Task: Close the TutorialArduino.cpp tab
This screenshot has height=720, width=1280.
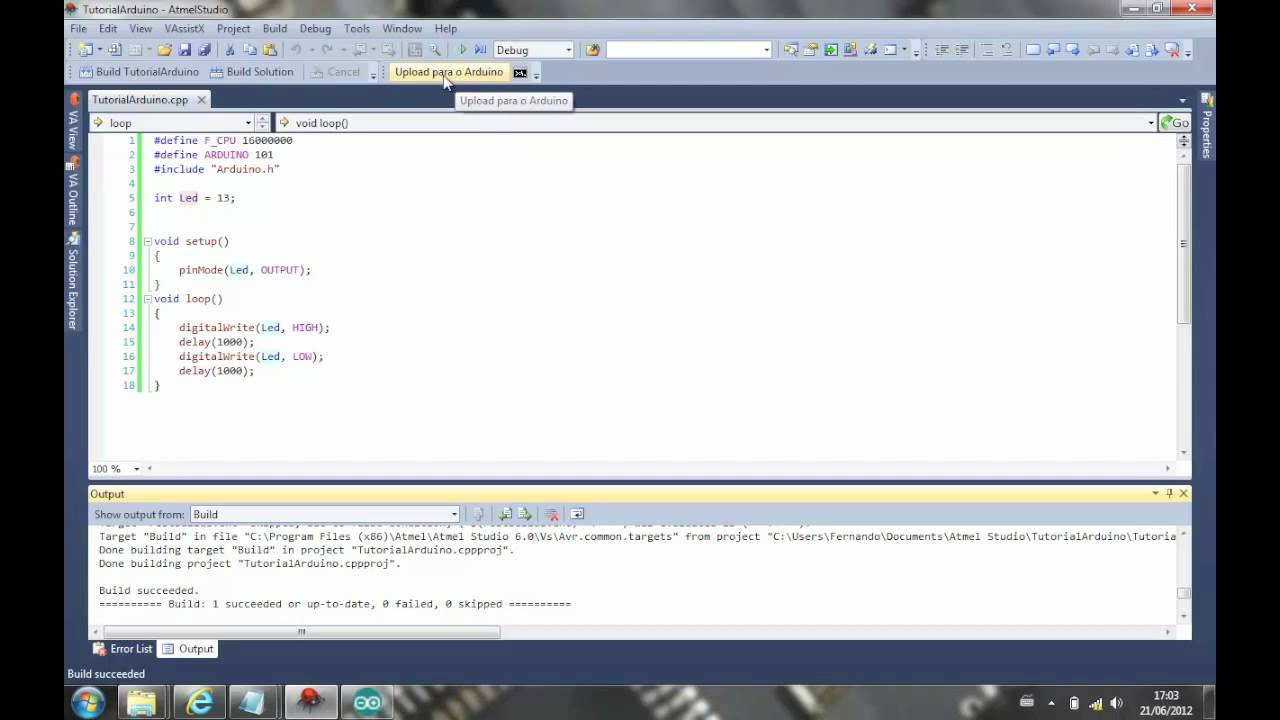Action: tap(201, 100)
